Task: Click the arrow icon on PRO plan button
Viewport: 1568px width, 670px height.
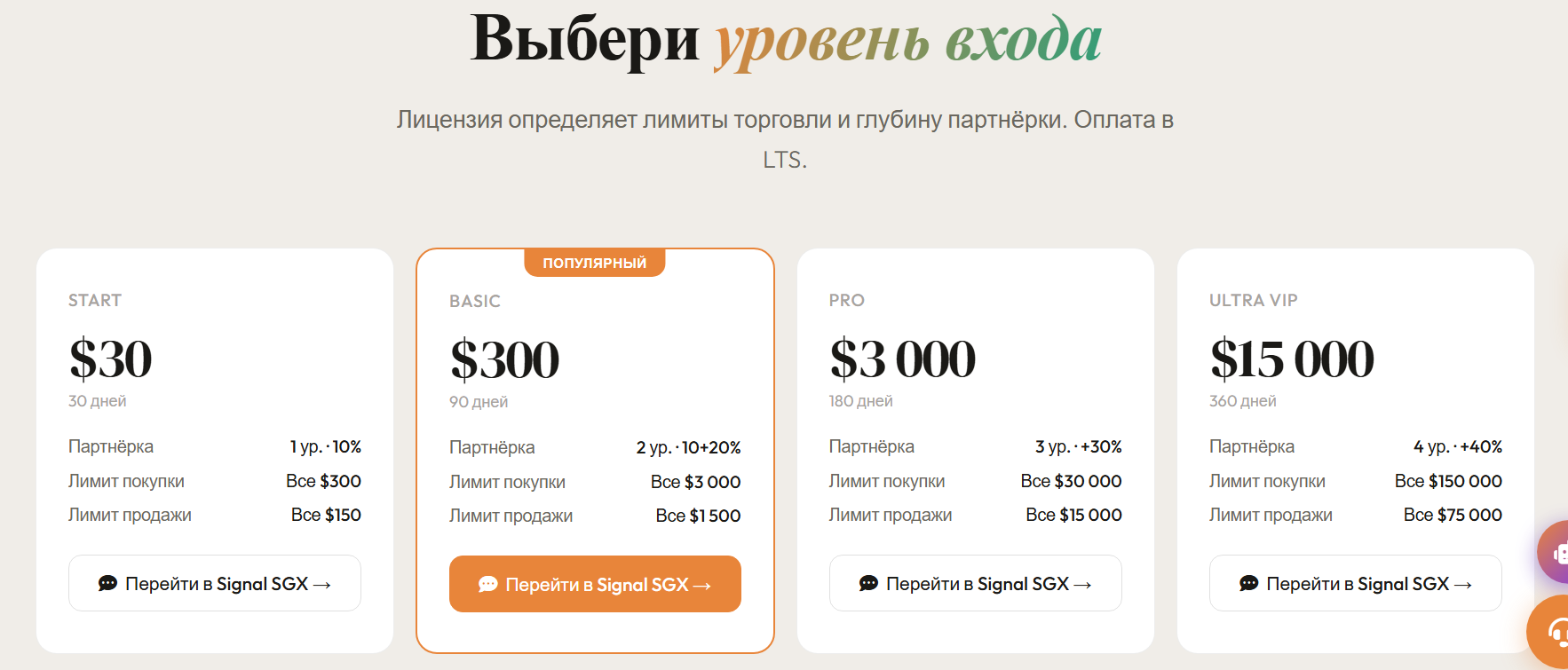Action: [1082, 585]
